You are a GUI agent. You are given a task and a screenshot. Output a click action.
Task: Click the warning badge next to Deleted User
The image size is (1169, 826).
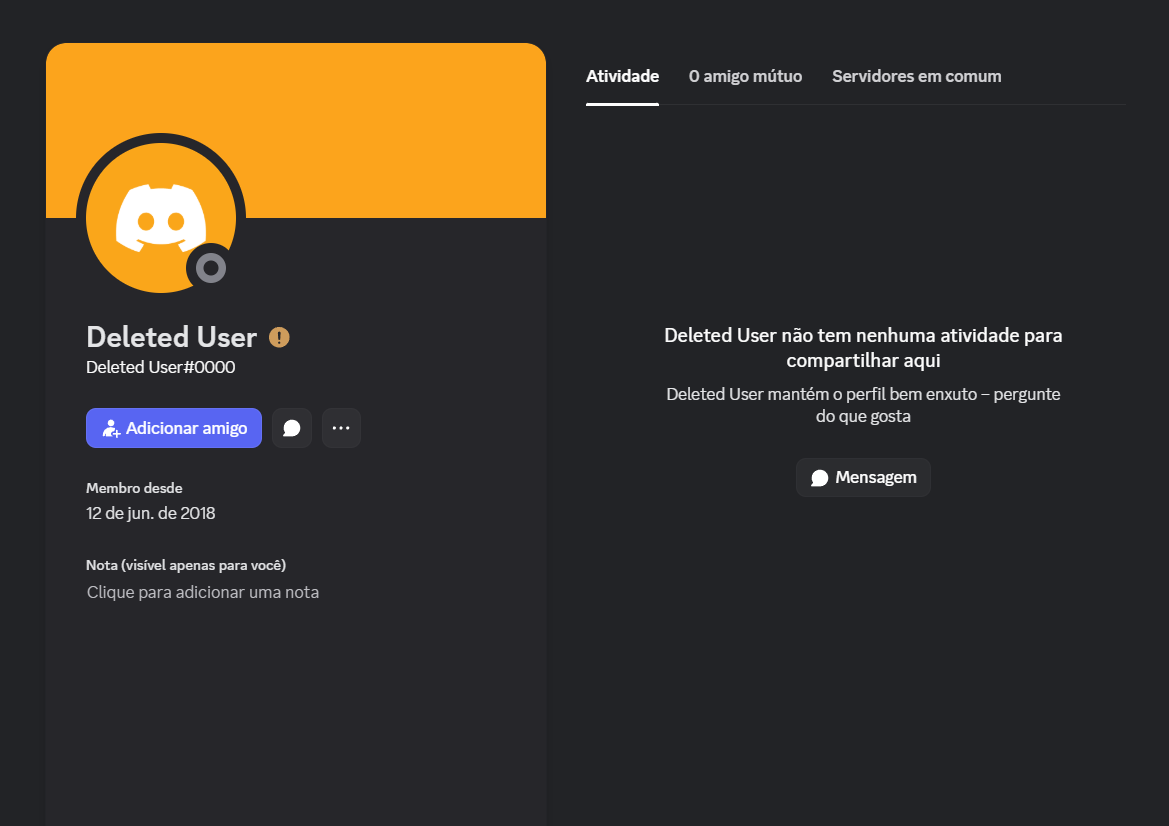pos(279,338)
